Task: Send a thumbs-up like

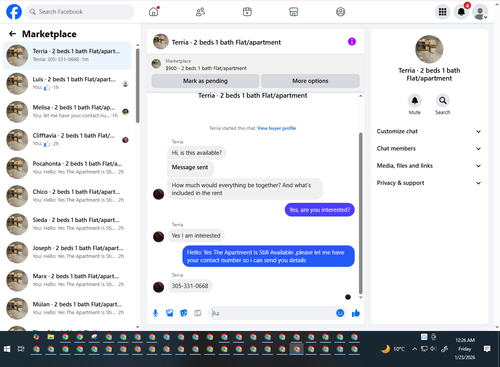Action: click(x=356, y=313)
